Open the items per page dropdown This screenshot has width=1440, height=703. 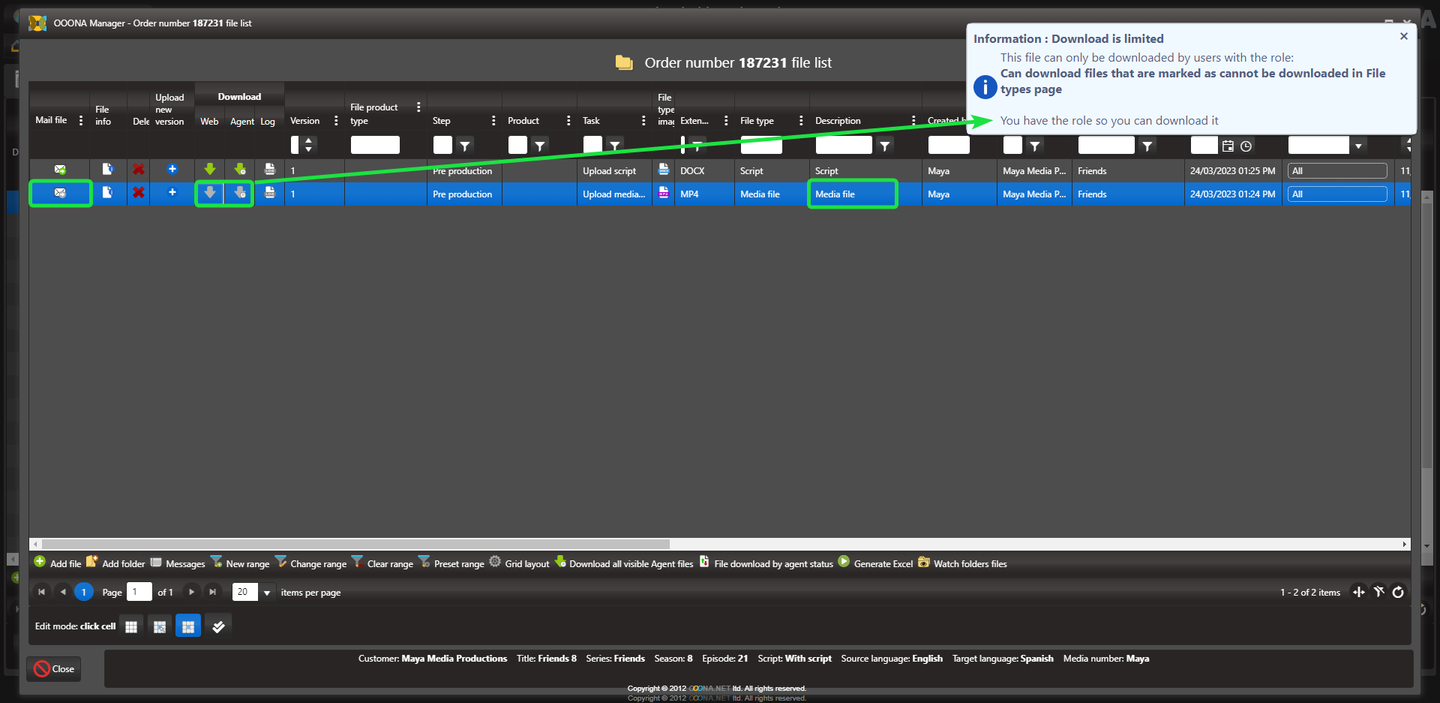pyautogui.click(x=267, y=592)
